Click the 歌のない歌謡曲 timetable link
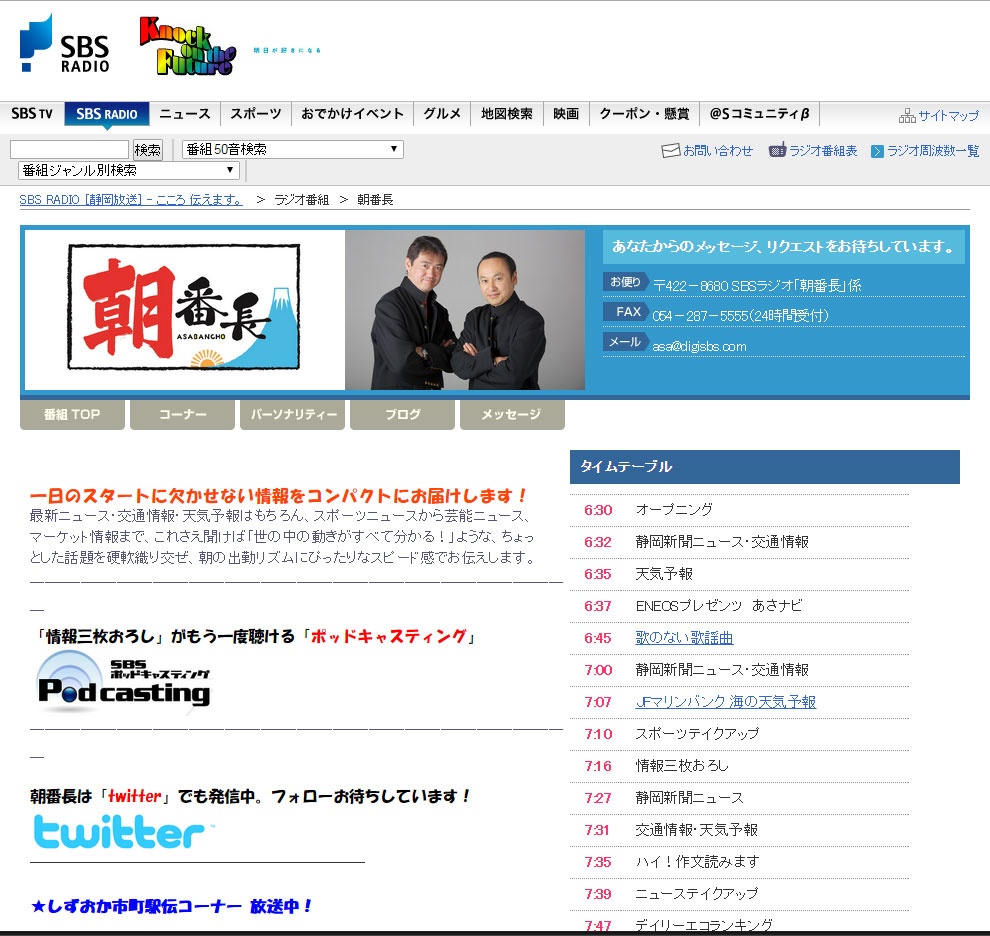Image resolution: width=990 pixels, height=936 pixels. (x=684, y=638)
